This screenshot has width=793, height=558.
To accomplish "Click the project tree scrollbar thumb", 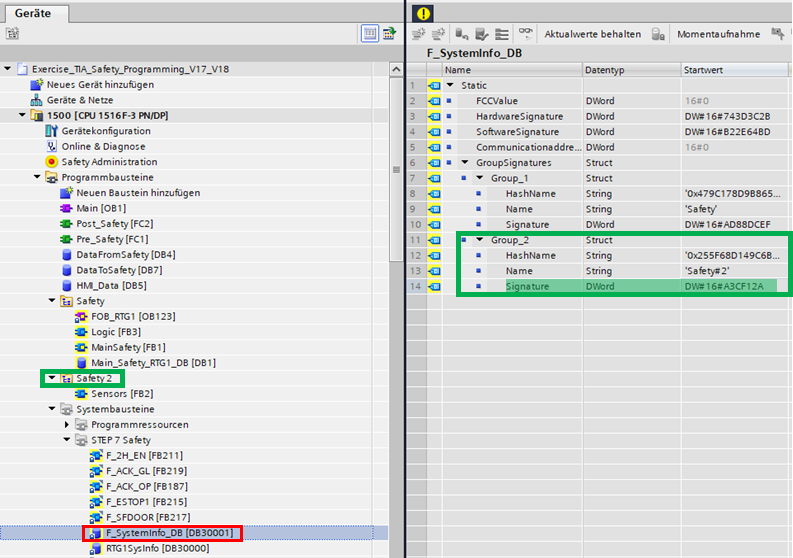I will pos(396,170).
